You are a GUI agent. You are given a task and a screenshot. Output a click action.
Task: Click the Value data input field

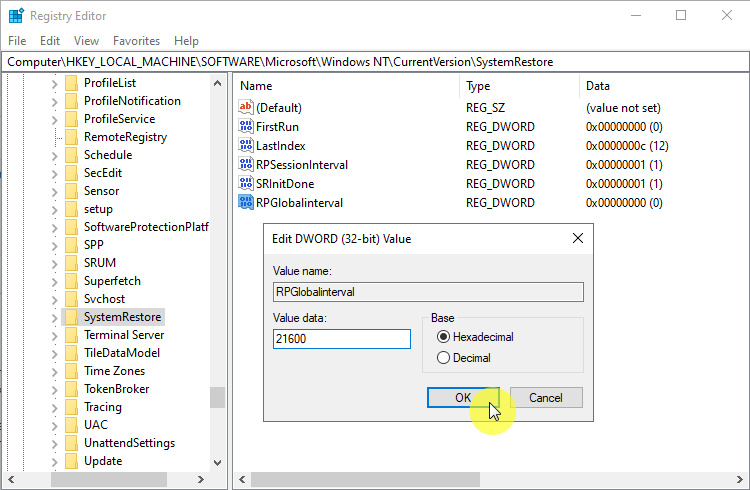[342, 339]
